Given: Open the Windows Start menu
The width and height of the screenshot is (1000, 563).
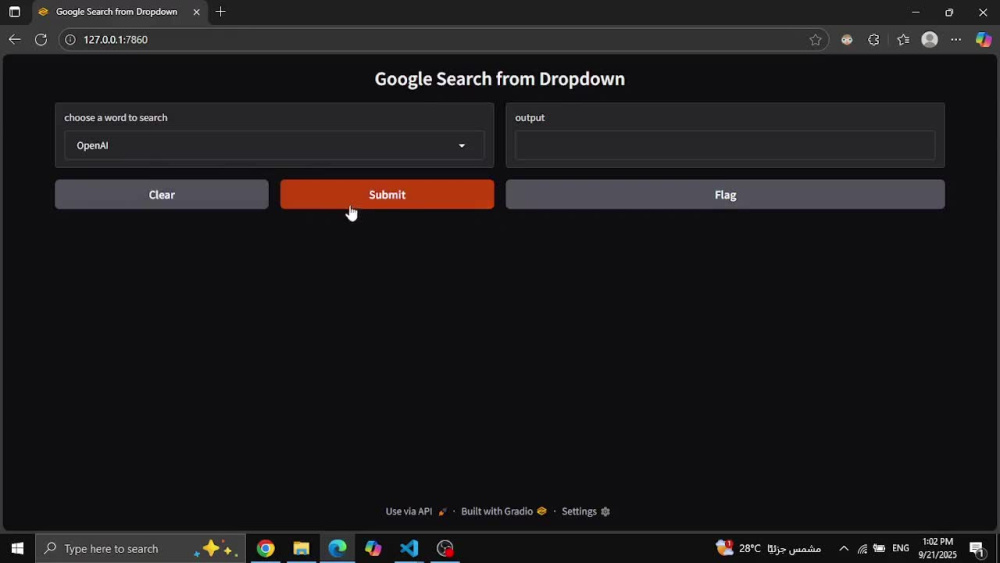Looking at the screenshot, I should (x=17, y=548).
